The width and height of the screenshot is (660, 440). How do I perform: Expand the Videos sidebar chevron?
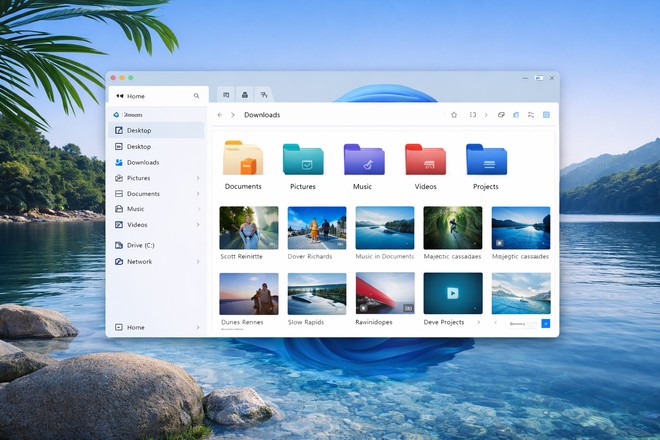click(198, 225)
